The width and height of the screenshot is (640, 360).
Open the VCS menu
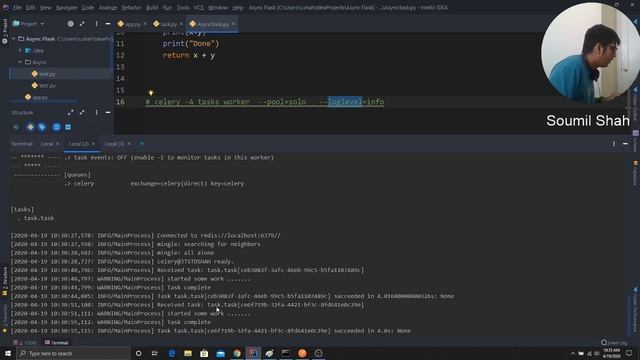click(198, 7)
